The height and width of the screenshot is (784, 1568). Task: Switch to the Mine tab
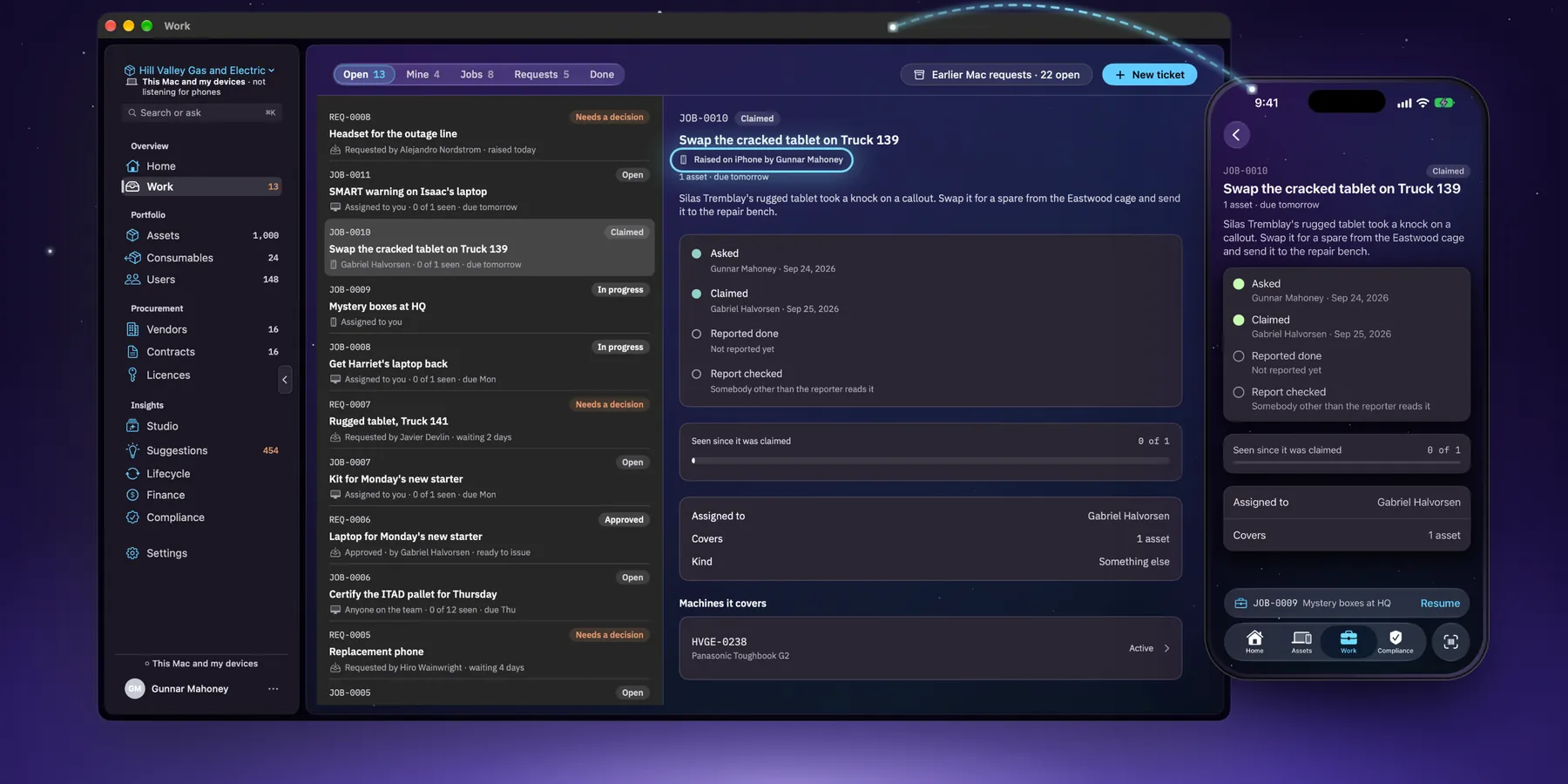pyautogui.click(x=422, y=75)
